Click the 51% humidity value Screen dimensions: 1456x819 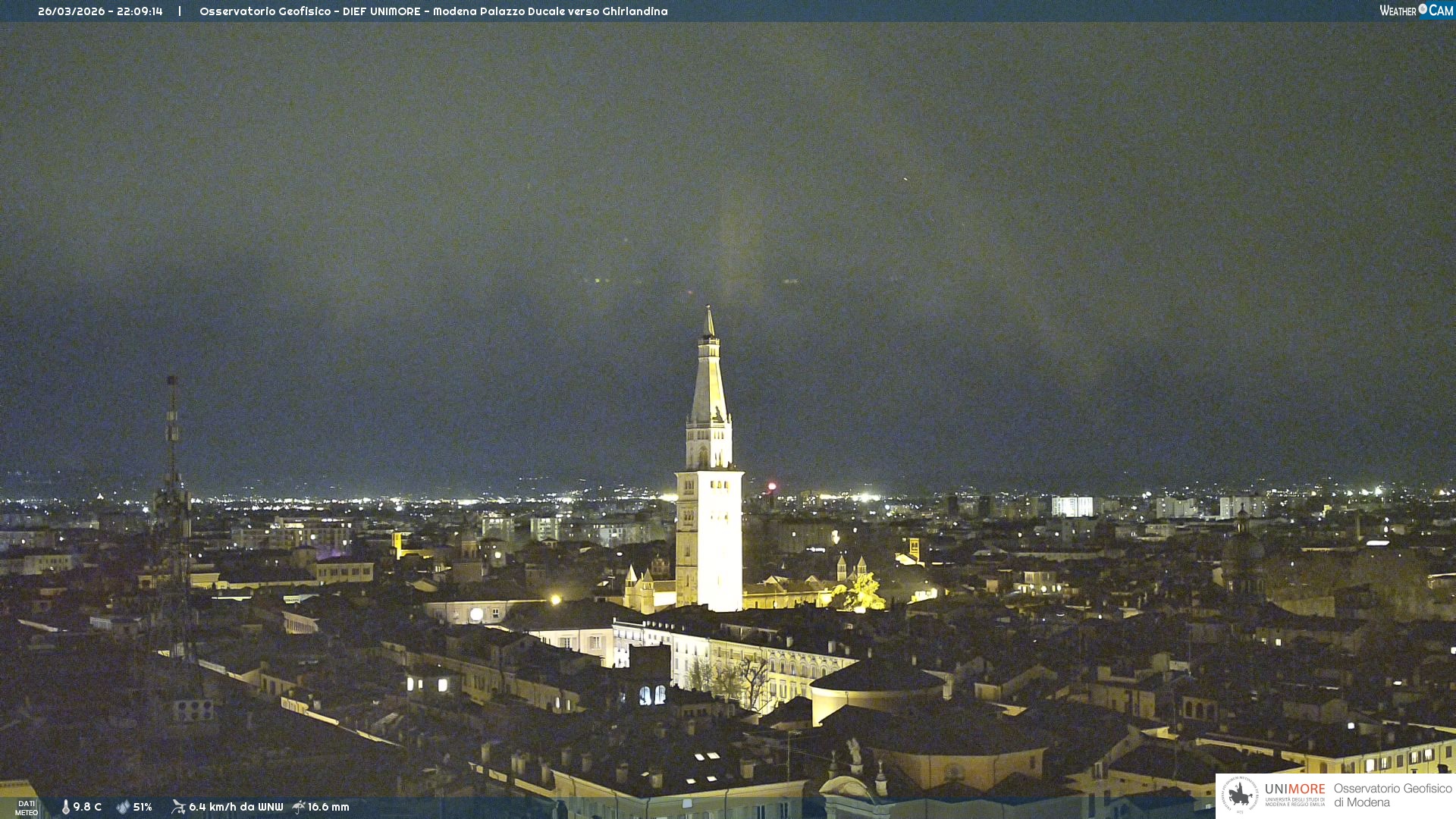[x=143, y=807]
